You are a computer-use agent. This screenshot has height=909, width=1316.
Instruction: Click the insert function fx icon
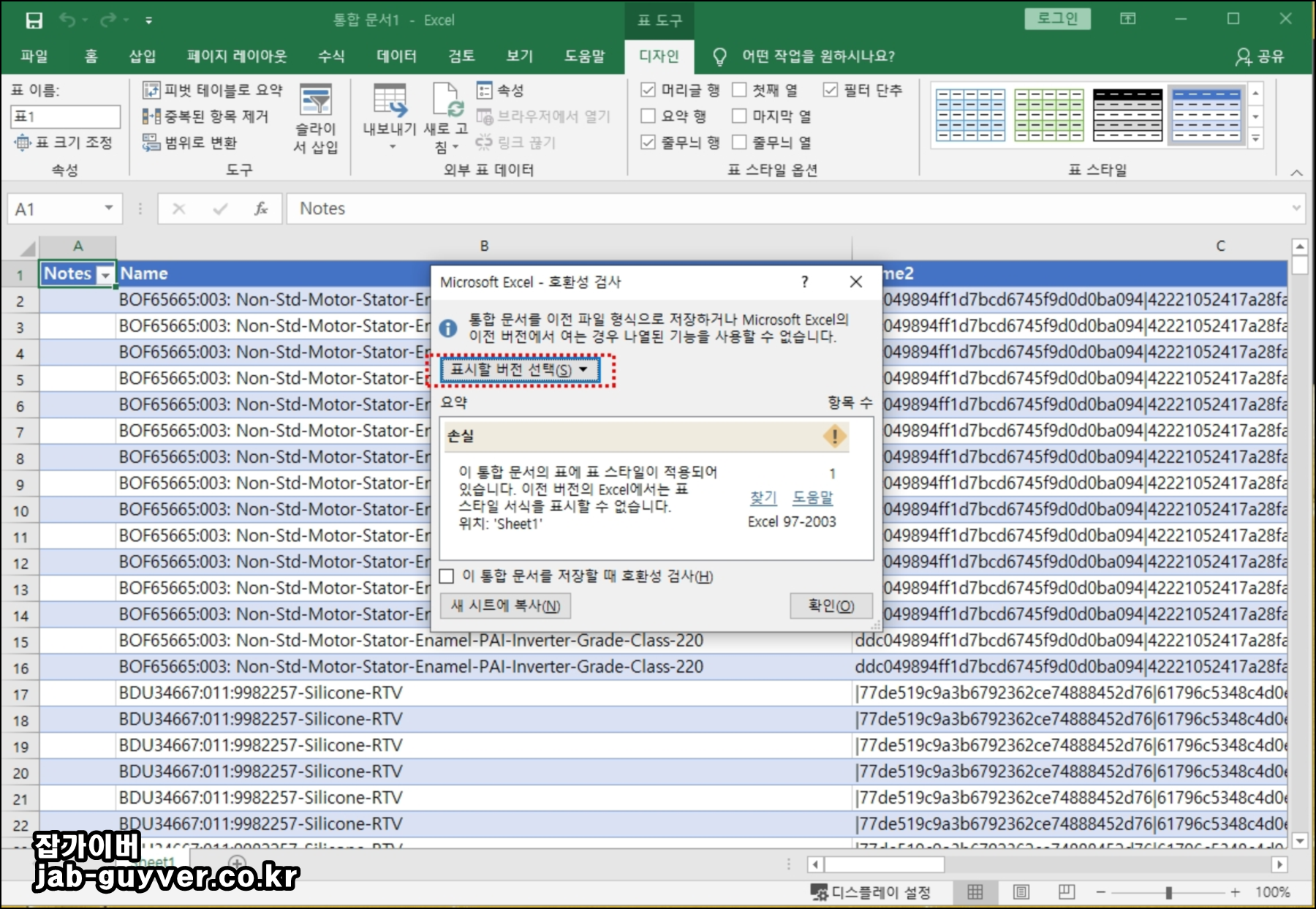(261, 209)
